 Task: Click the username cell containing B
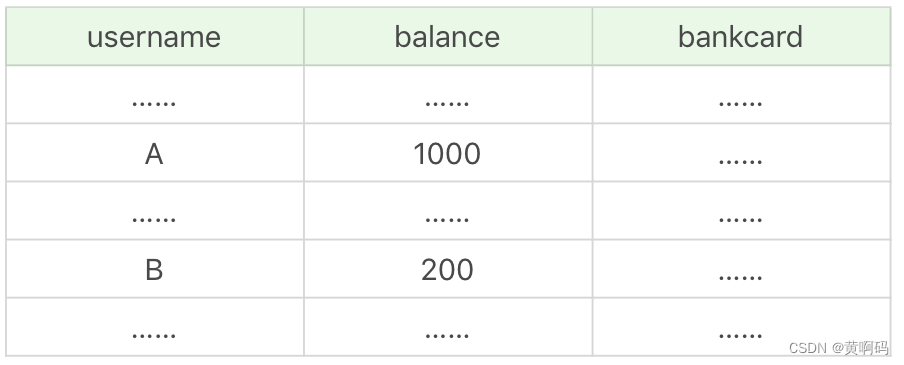[x=155, y=269]
